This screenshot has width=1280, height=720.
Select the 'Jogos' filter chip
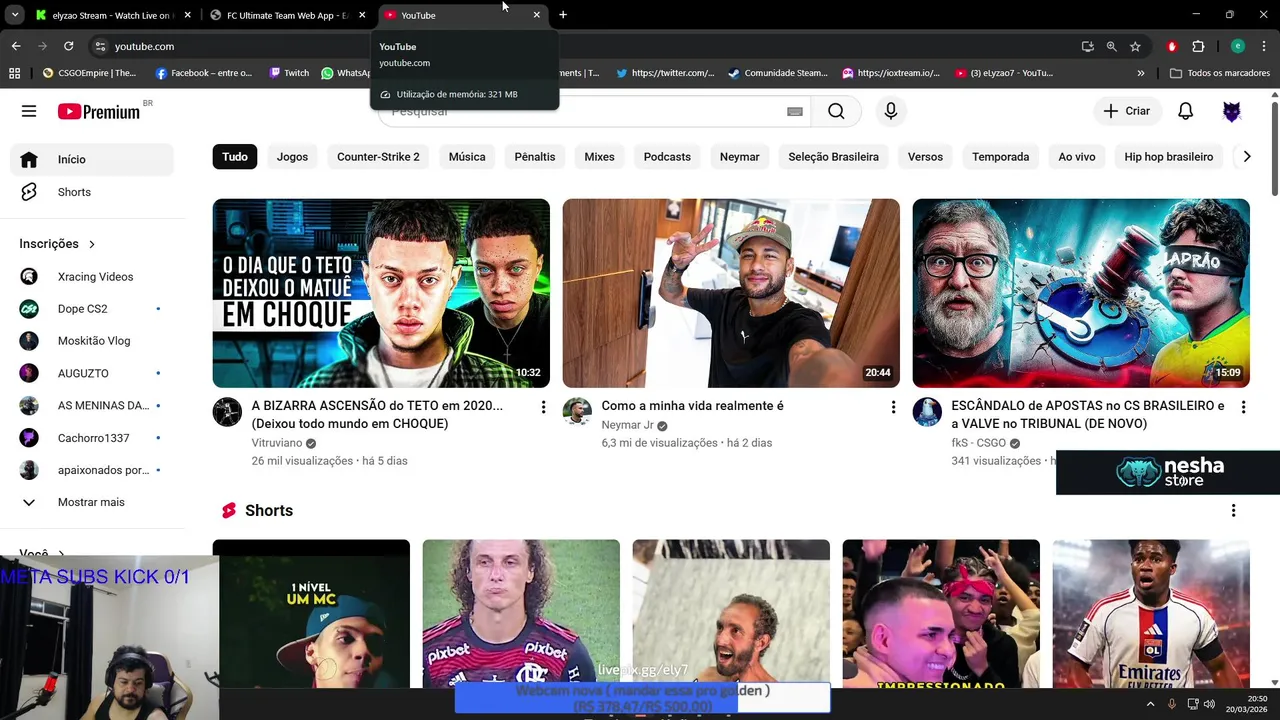pos(292,157)
